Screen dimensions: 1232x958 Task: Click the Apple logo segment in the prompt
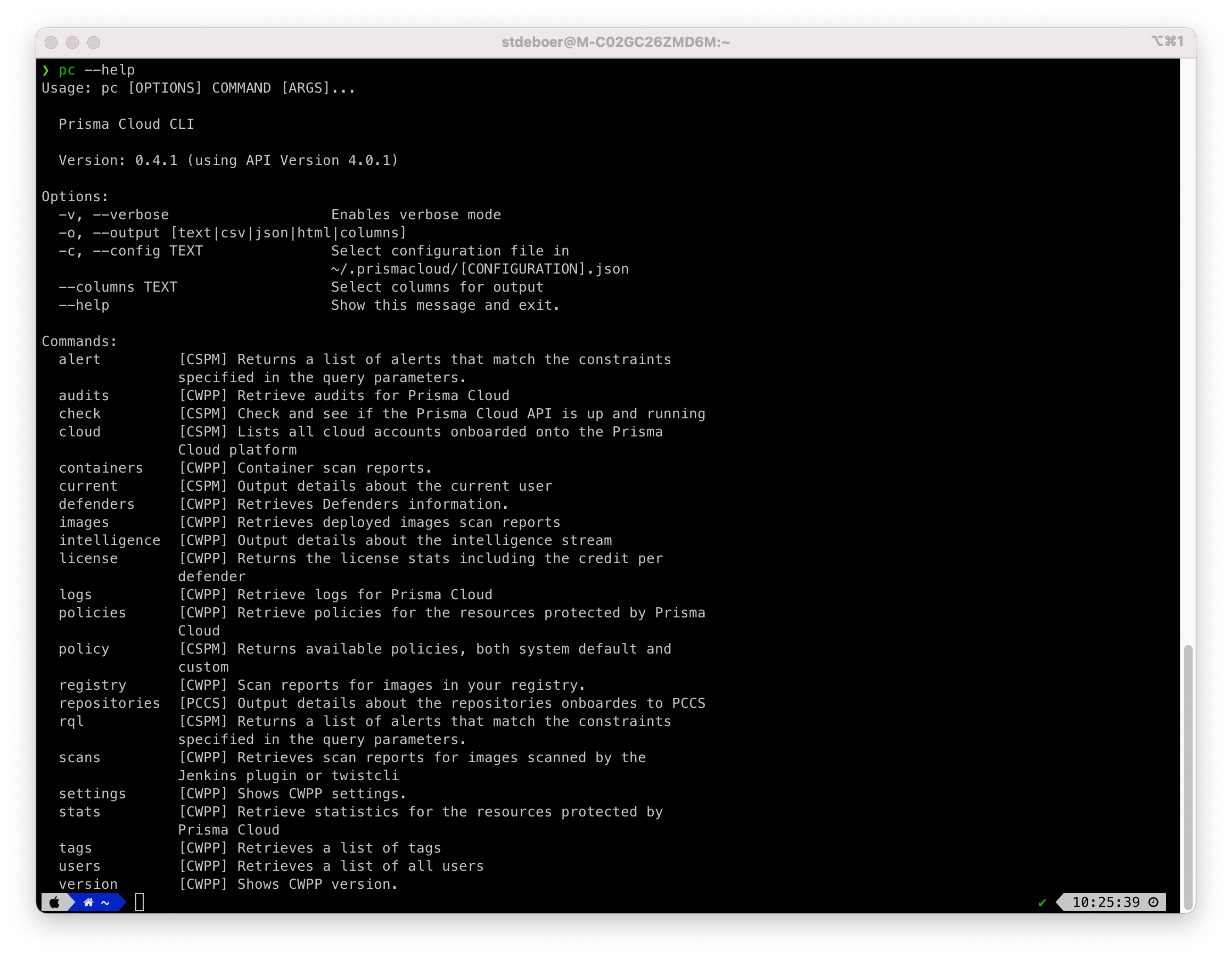click(x=55, y=902)
